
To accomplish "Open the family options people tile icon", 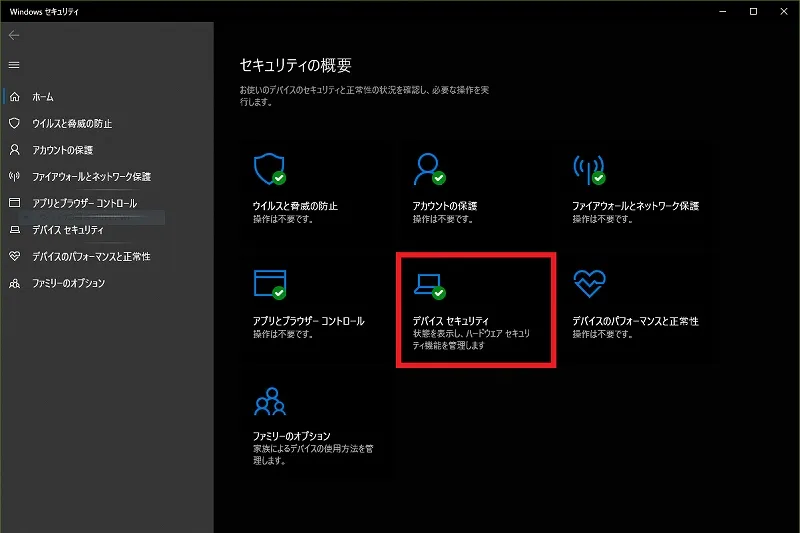I will pos(270,401).
